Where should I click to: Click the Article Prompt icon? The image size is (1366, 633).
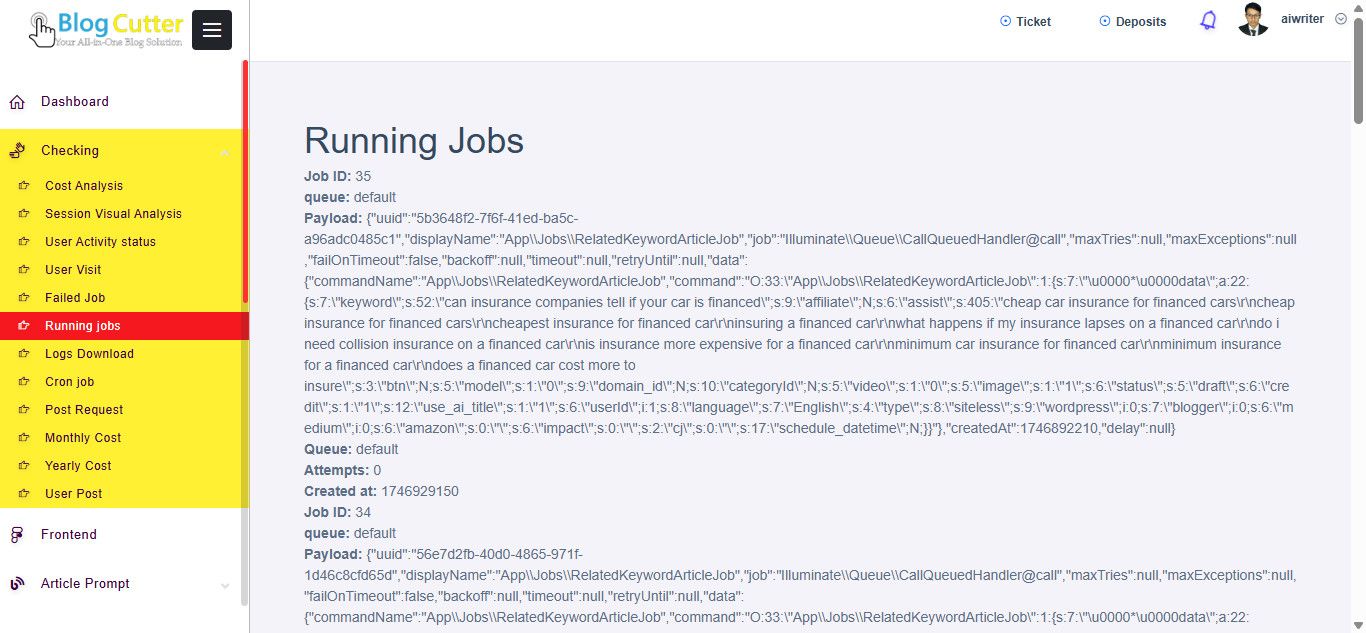coord(17,584)
